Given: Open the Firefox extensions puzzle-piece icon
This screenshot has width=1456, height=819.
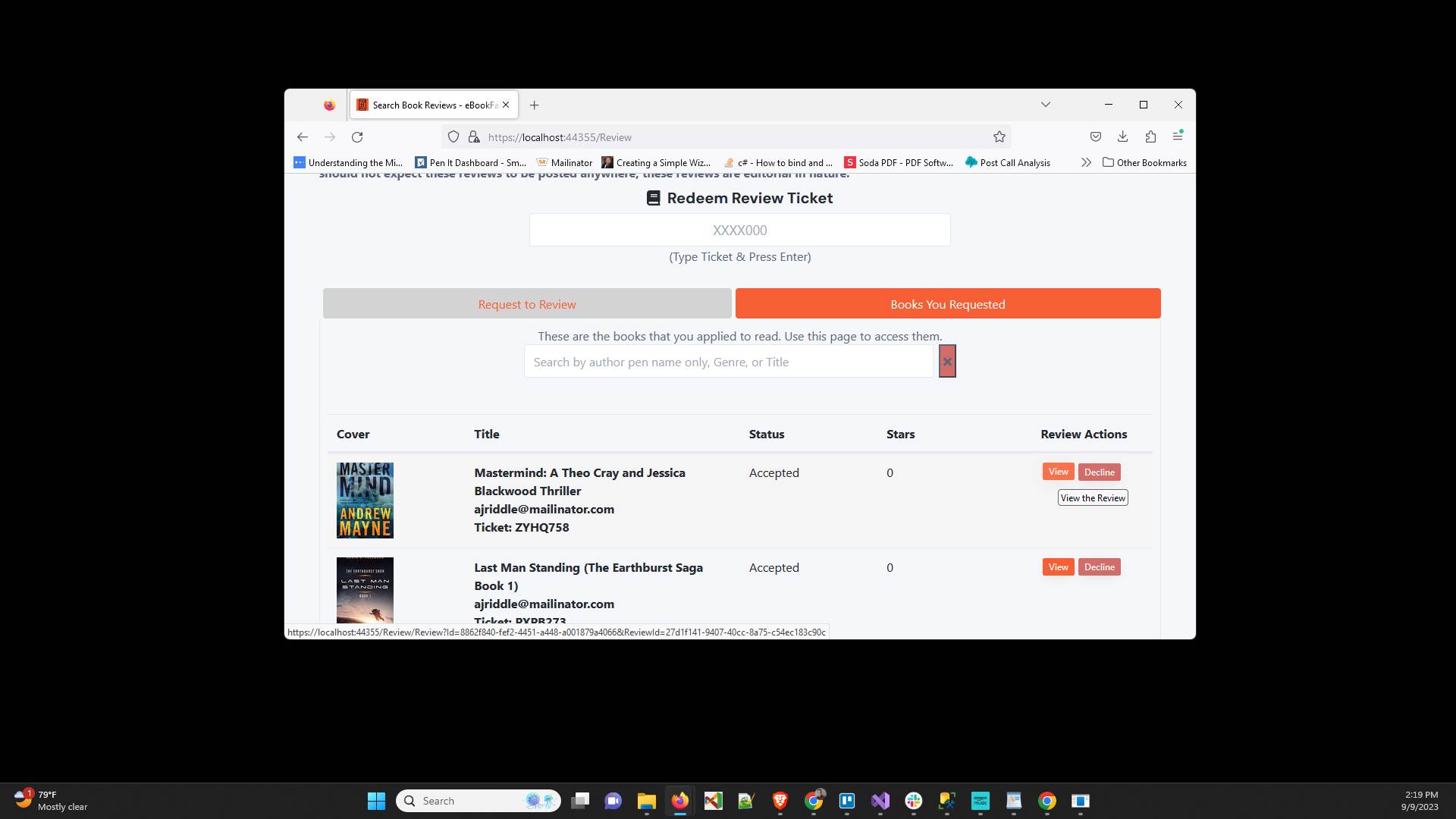Looking at the screenshot, I should 1150,137.
